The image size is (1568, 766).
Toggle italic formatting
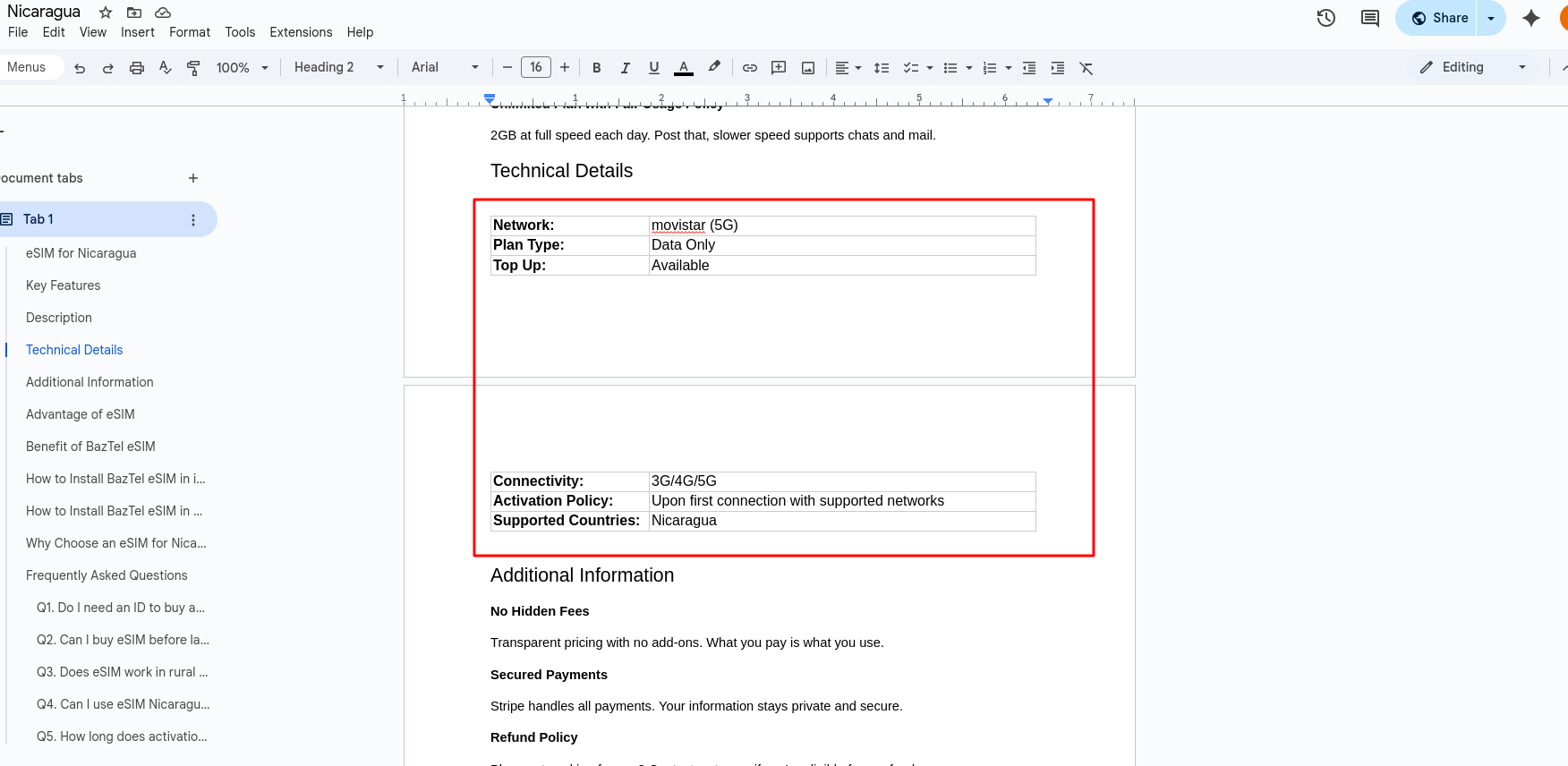(626, 68)
